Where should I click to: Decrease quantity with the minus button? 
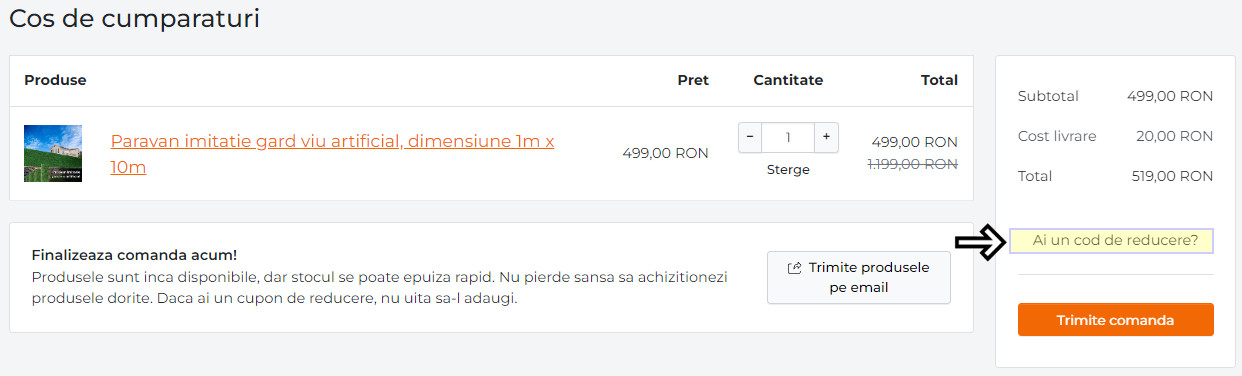point(751,137)
